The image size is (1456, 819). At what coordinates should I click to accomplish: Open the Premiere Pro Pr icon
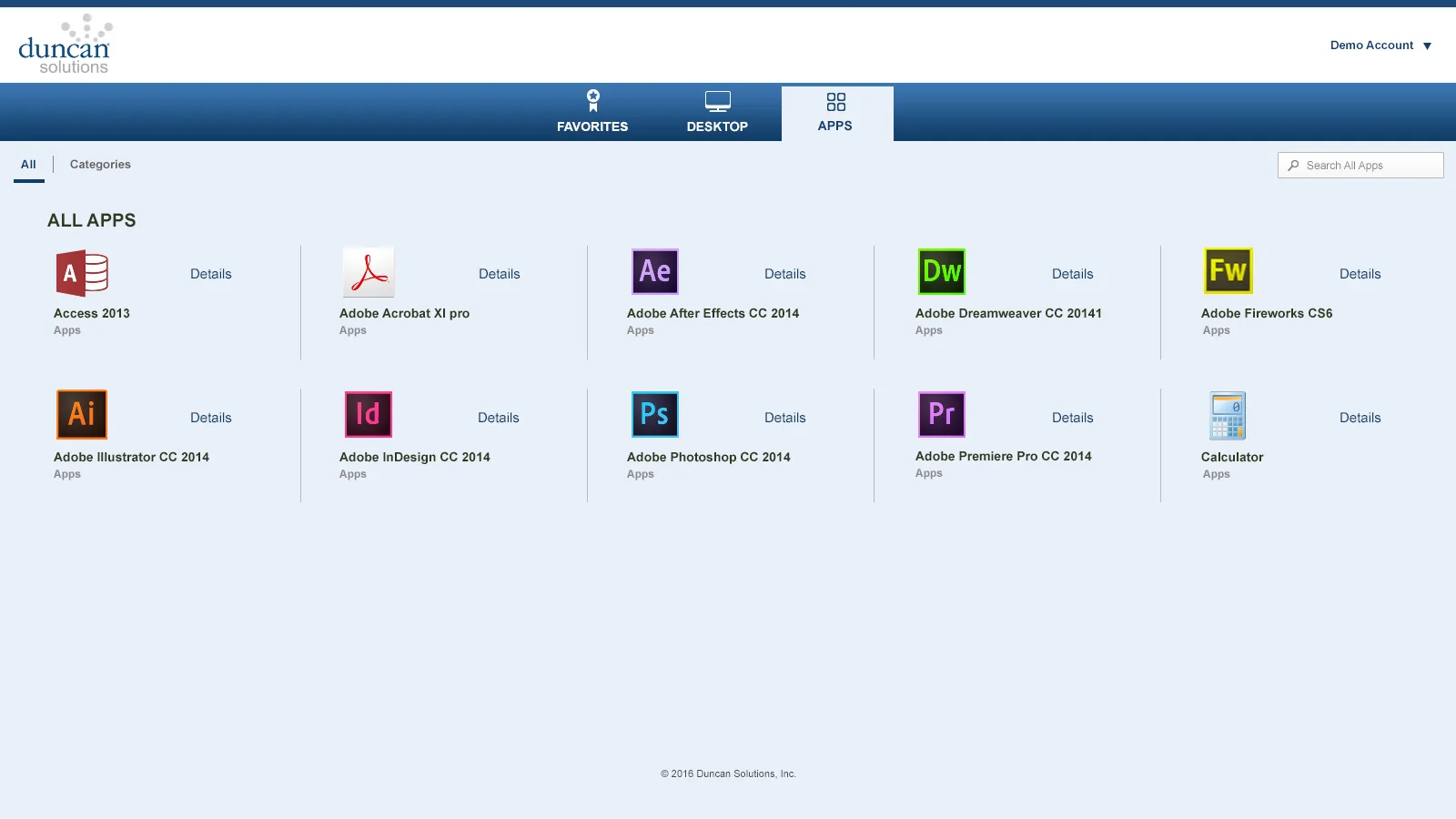942,414
